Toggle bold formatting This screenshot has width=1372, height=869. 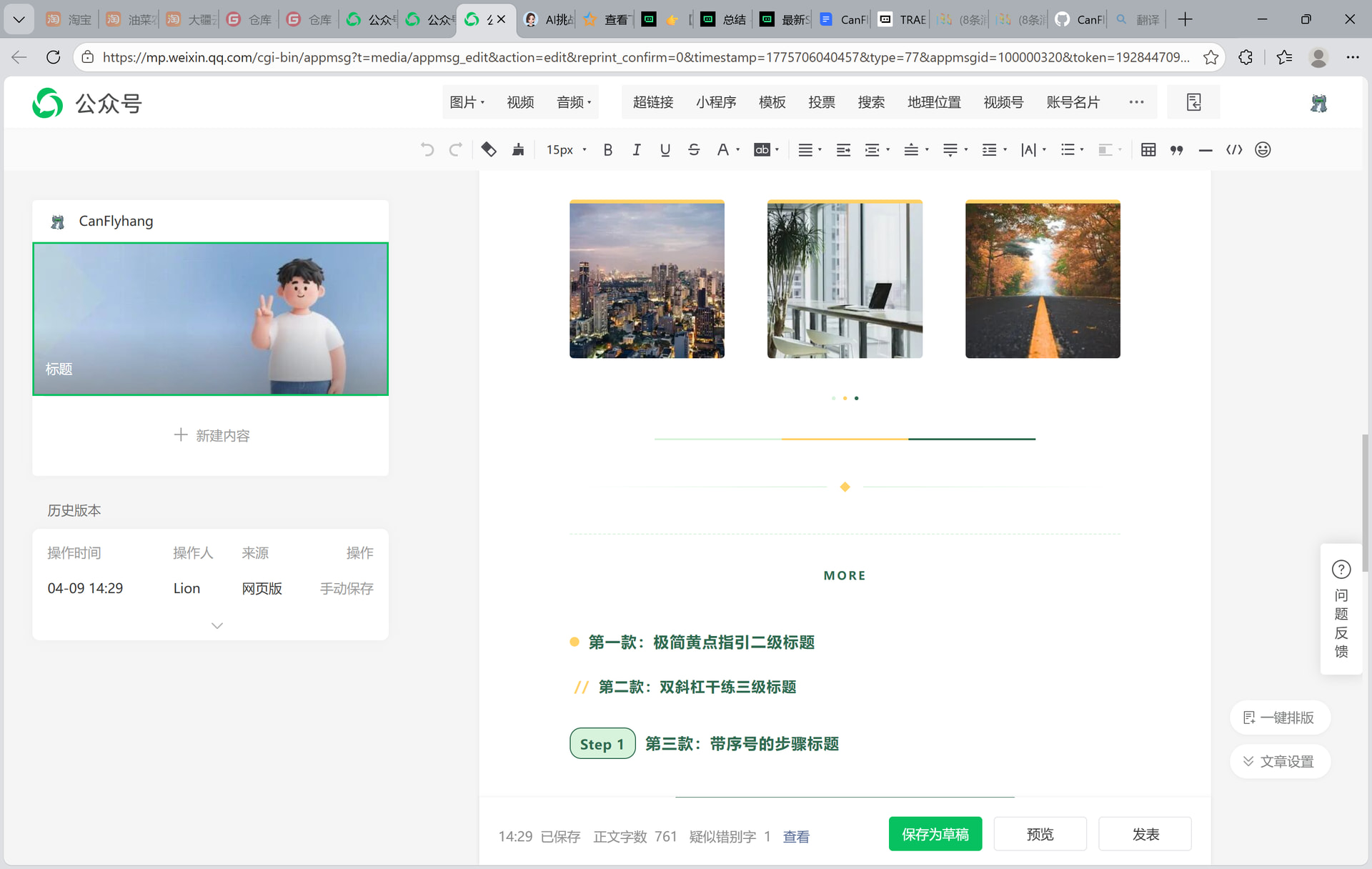click(x=607, y=149)
